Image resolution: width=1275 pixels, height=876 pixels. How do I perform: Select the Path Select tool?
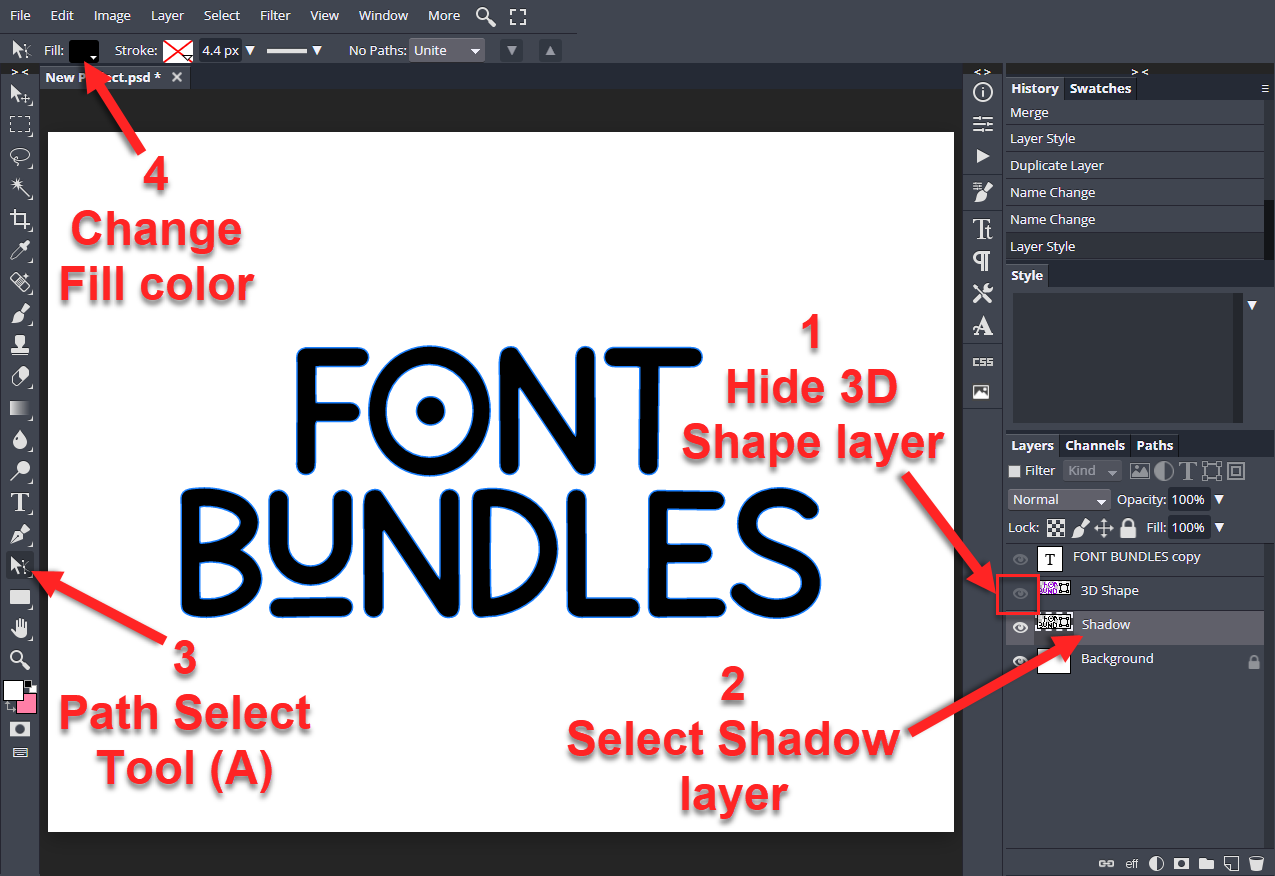click(20, 565)
